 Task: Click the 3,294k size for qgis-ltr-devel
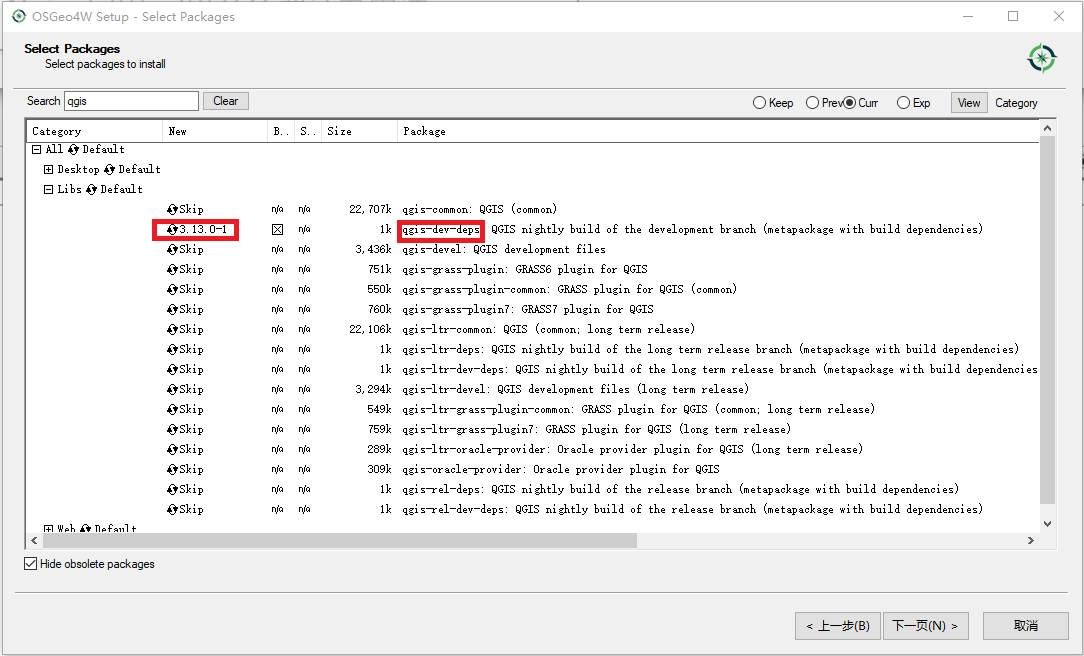(x=373, y=390)
